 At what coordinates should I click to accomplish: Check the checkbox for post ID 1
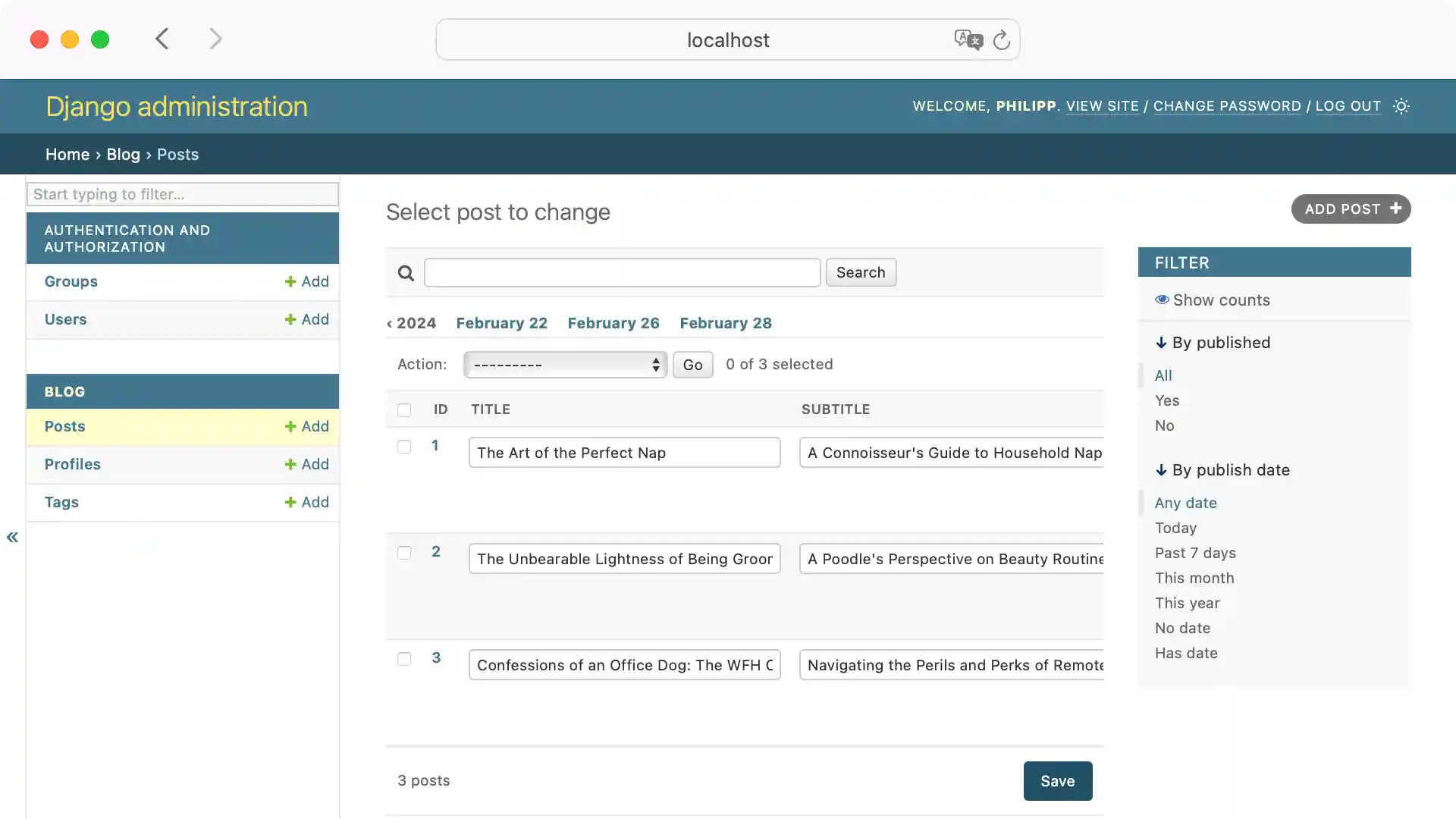point(404,447)
